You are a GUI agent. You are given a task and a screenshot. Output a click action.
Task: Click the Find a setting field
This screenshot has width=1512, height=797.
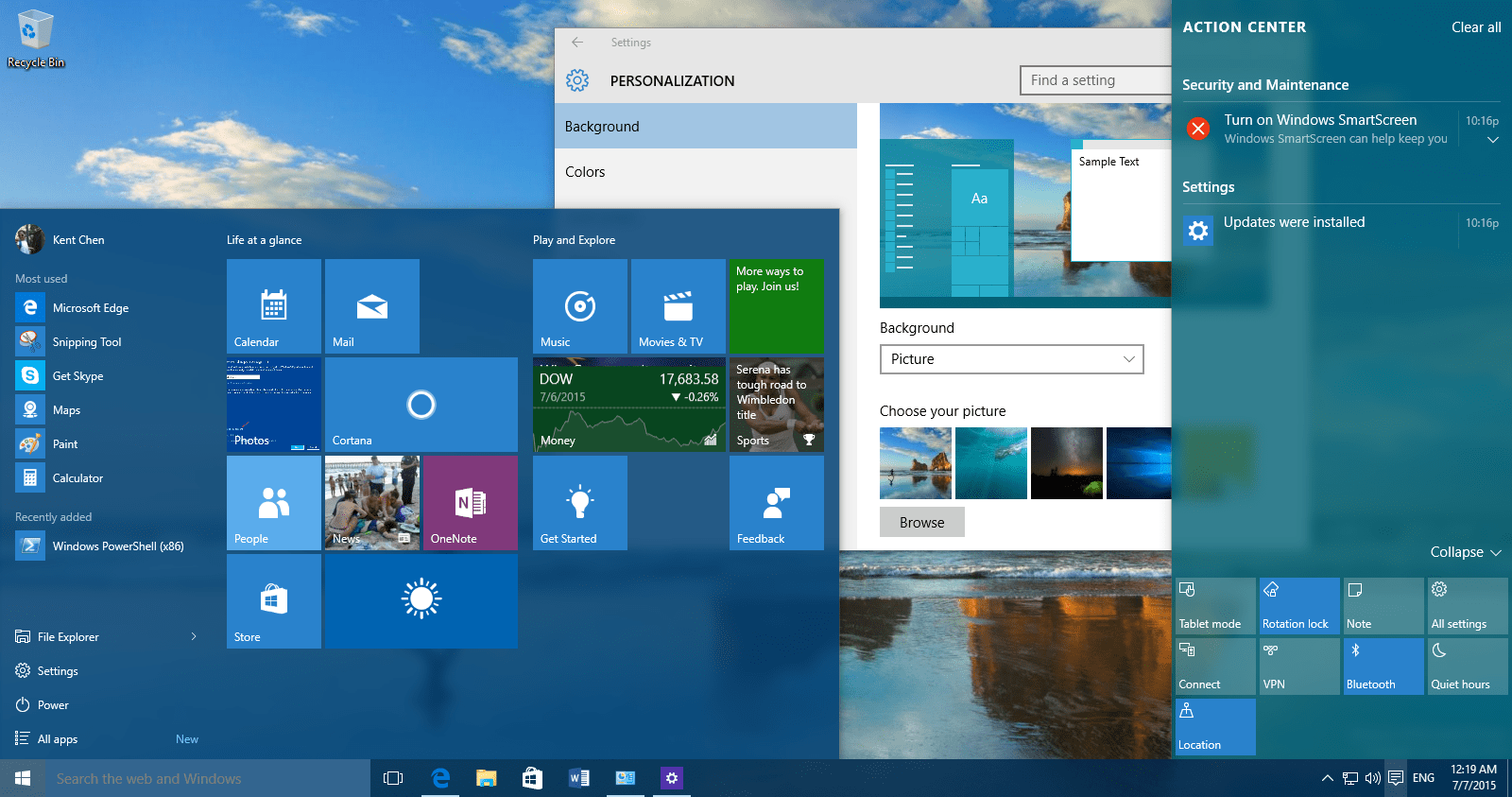1094,80
